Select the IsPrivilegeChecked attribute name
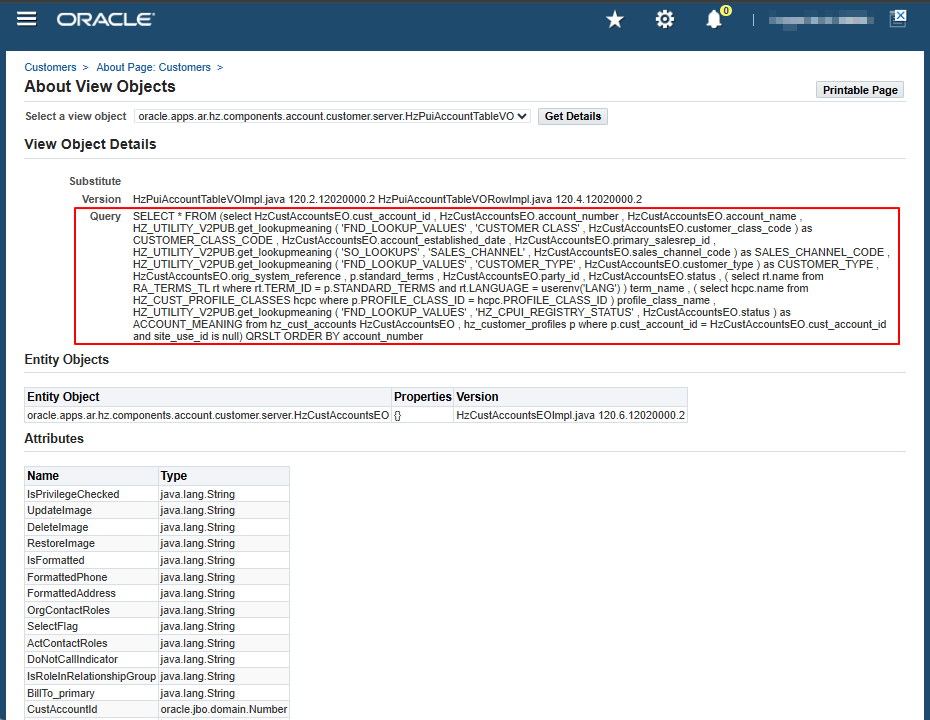 tap(73, 494)
